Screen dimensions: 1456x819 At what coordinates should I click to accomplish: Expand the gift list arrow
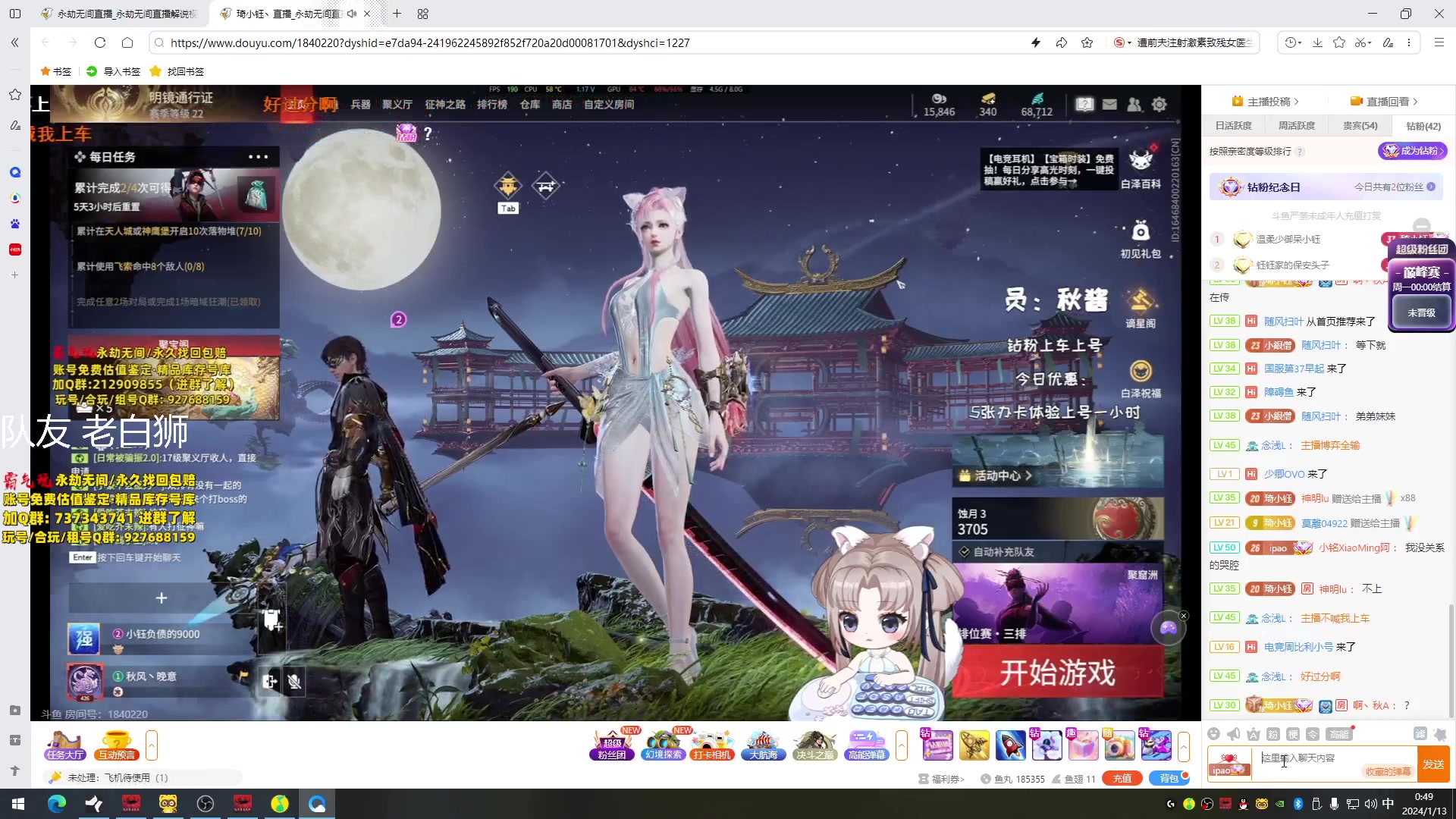(1183, 745)
